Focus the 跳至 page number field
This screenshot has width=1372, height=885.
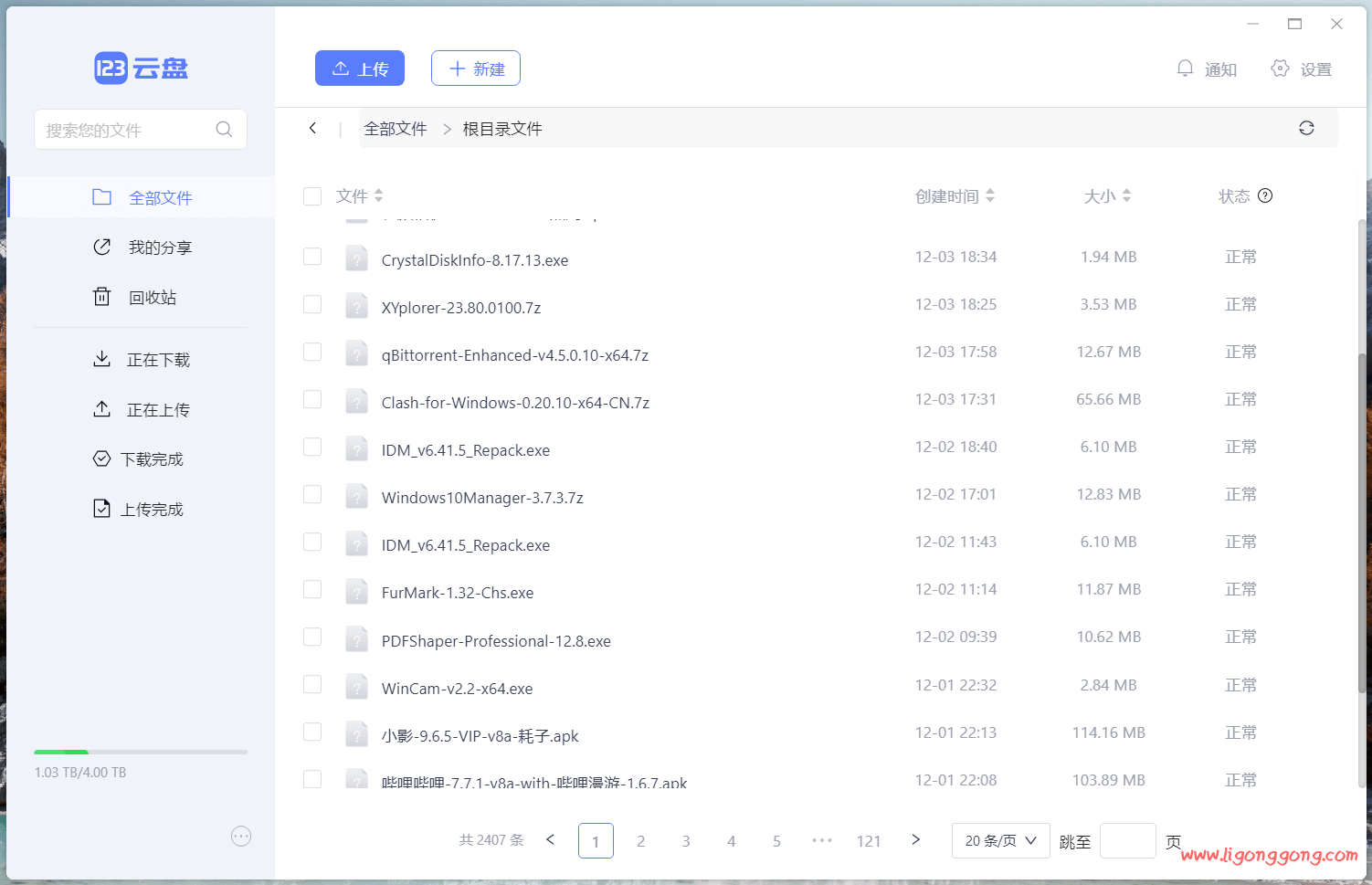[x=1128, y=840]
